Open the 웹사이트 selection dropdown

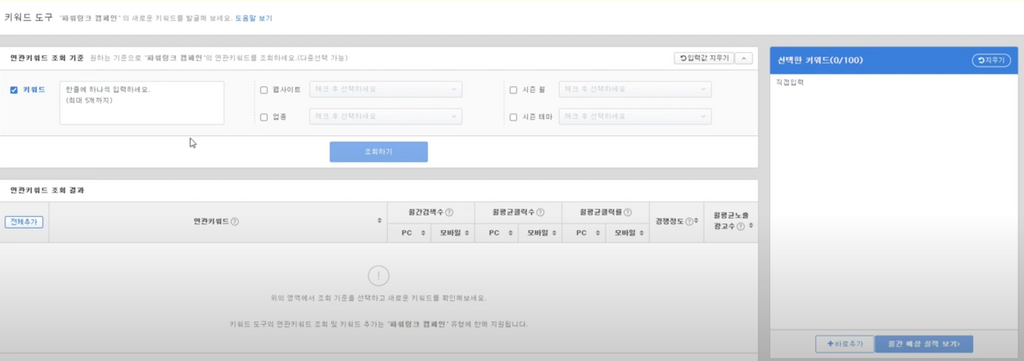click(x=385, y=89)
